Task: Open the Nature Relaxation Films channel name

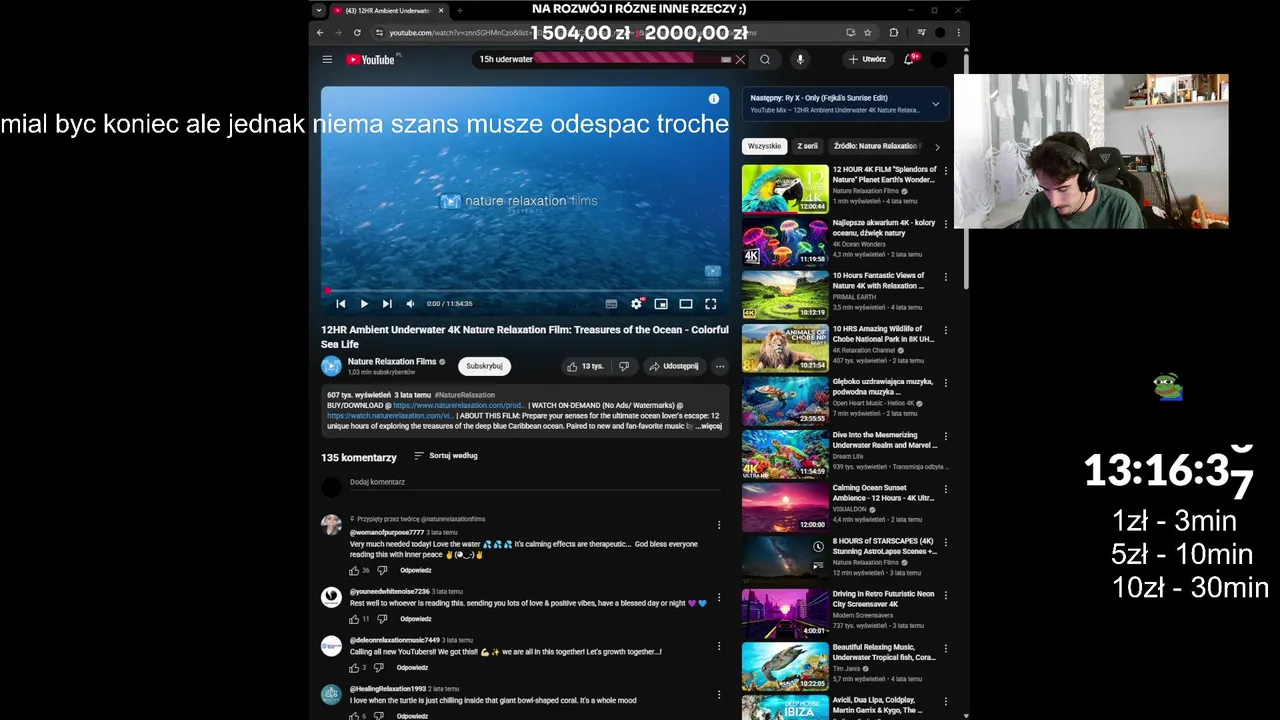Action: click(x=392, y=361)
